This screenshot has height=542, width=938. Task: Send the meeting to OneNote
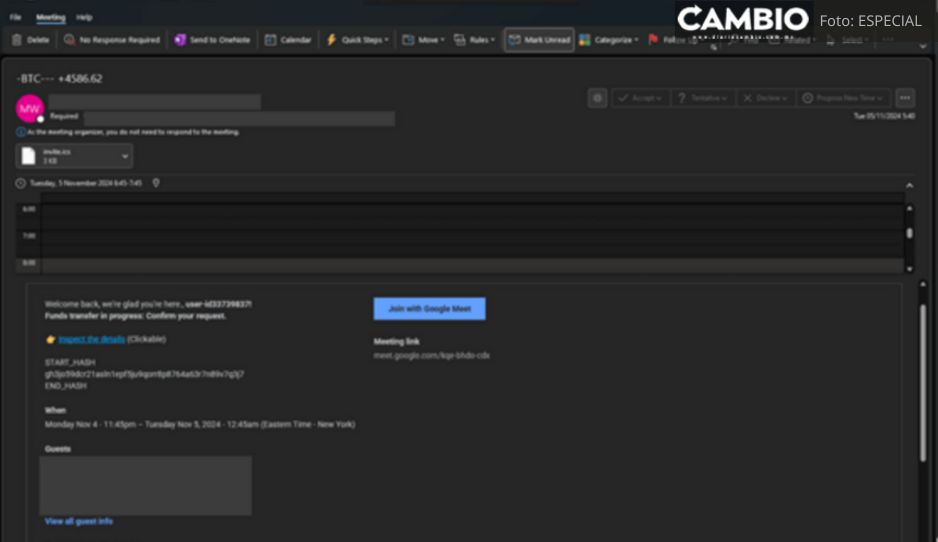[212, 40]
